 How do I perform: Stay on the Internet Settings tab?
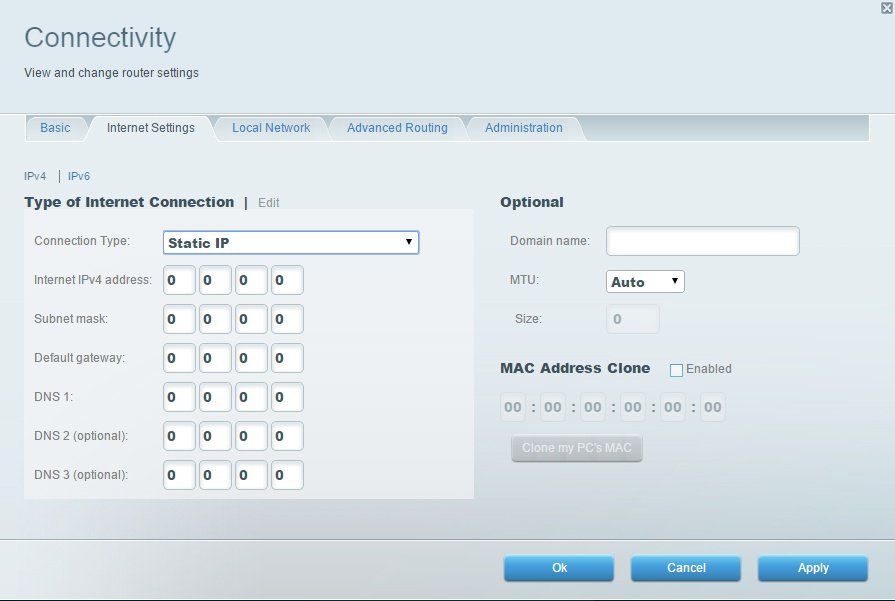[150, 128]
